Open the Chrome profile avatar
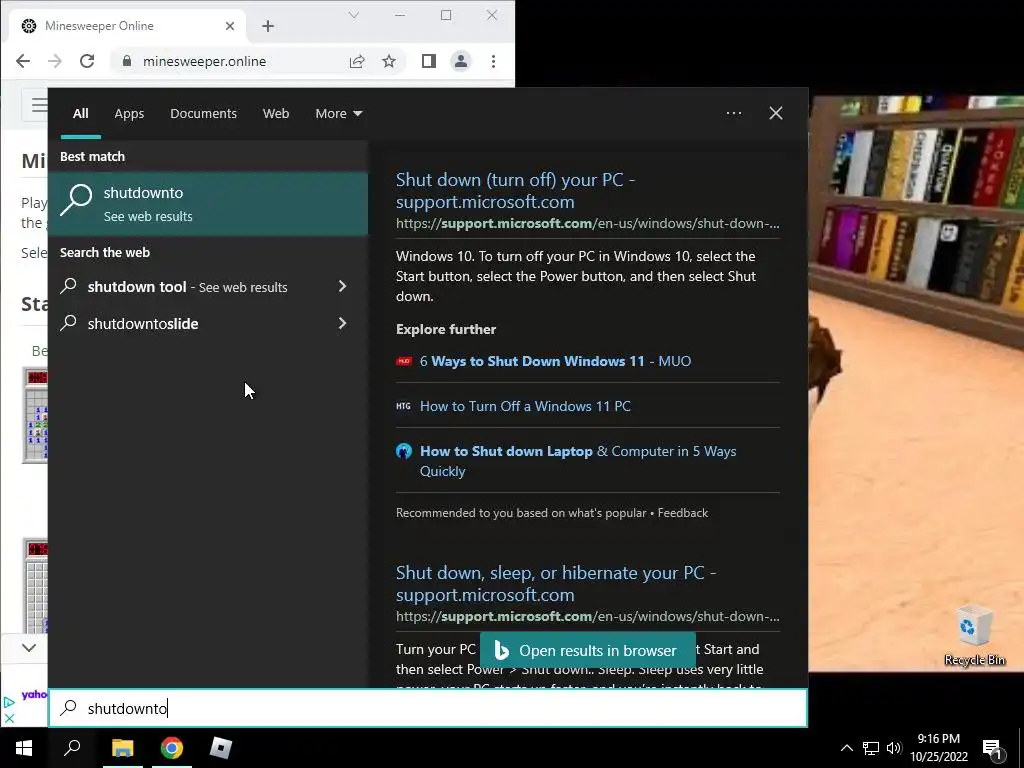Viewport: 1024px width, 768px height. [460, 61]
